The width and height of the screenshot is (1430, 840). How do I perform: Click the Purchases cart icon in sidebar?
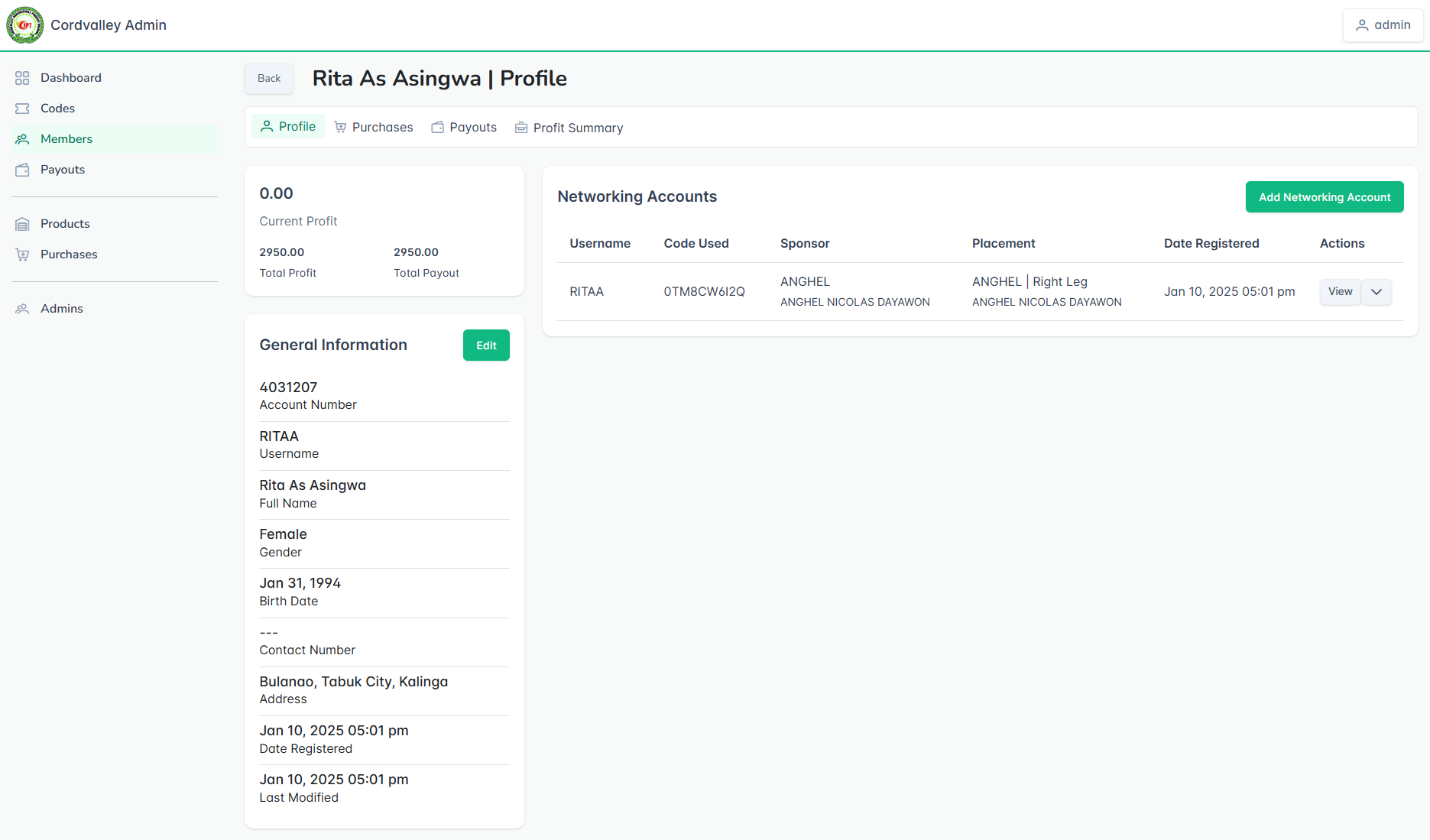coord(21,254)
